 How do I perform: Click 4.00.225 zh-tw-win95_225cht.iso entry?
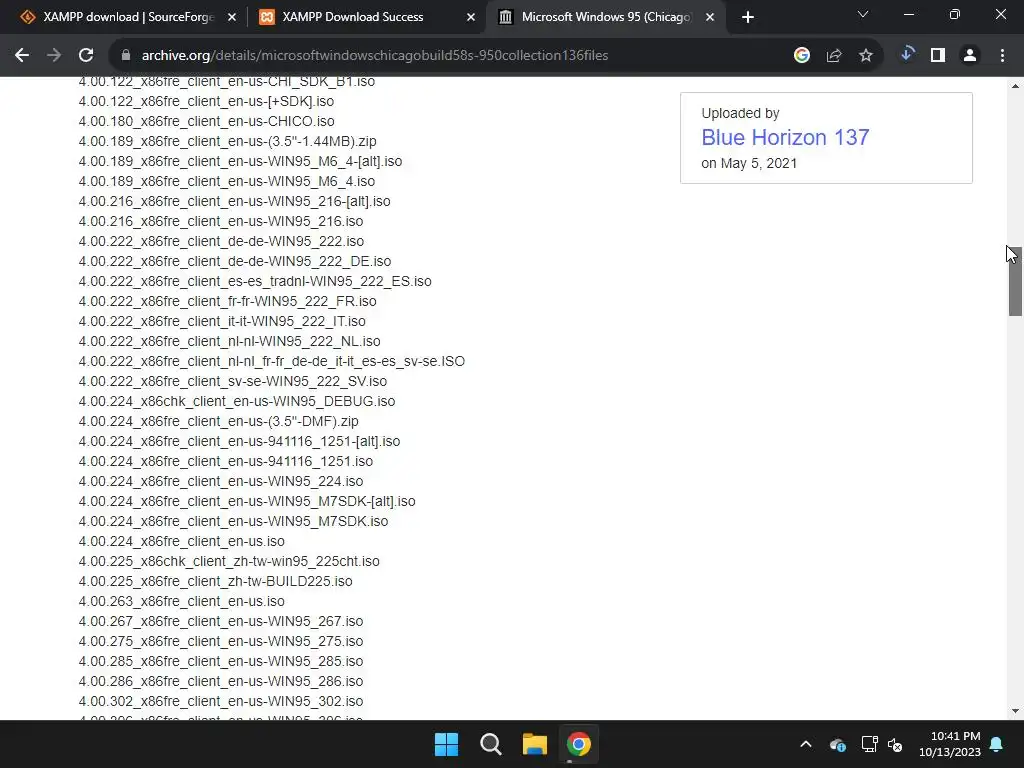[x=229, y=562]
